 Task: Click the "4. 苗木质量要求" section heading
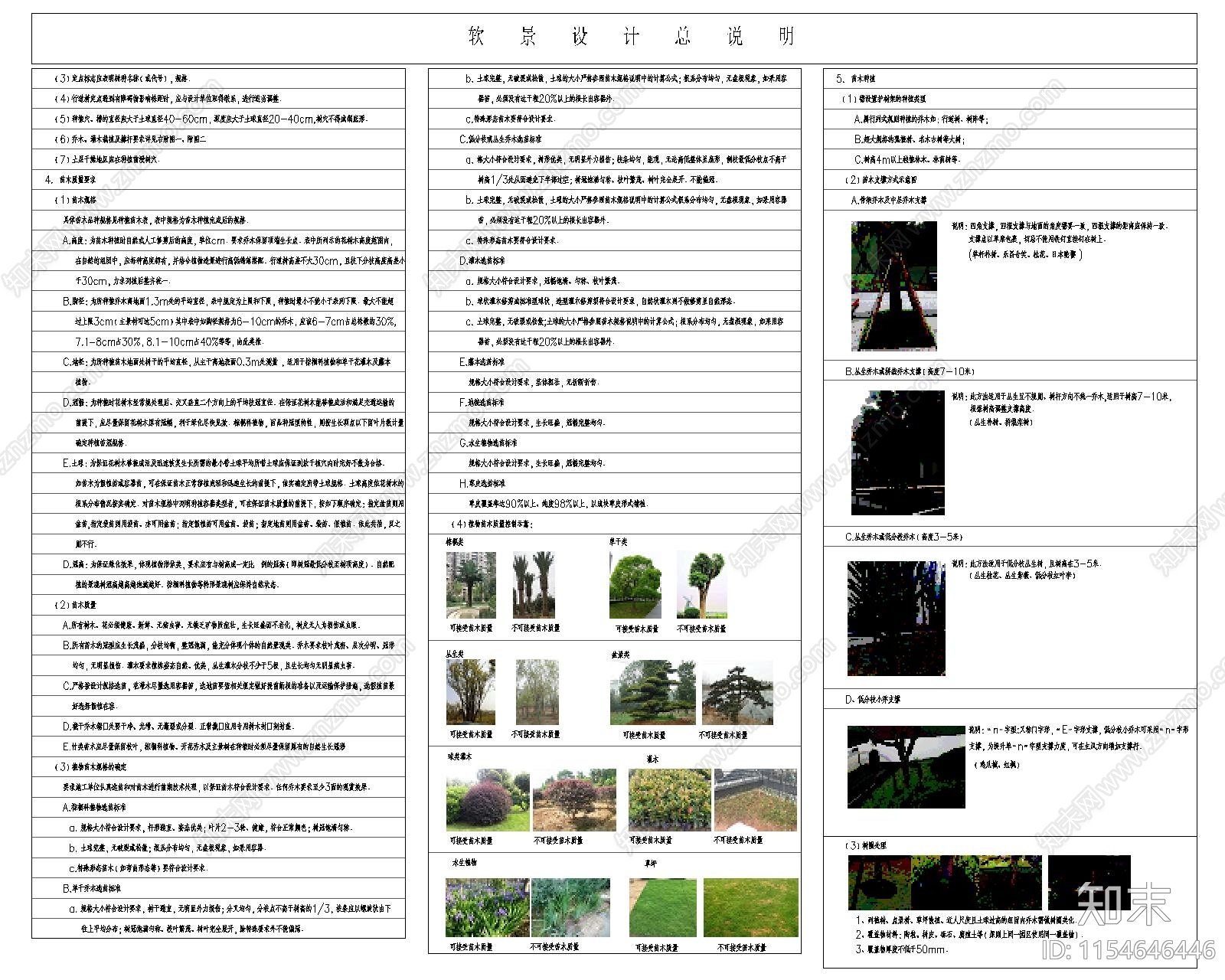click(x=70, y=180)
